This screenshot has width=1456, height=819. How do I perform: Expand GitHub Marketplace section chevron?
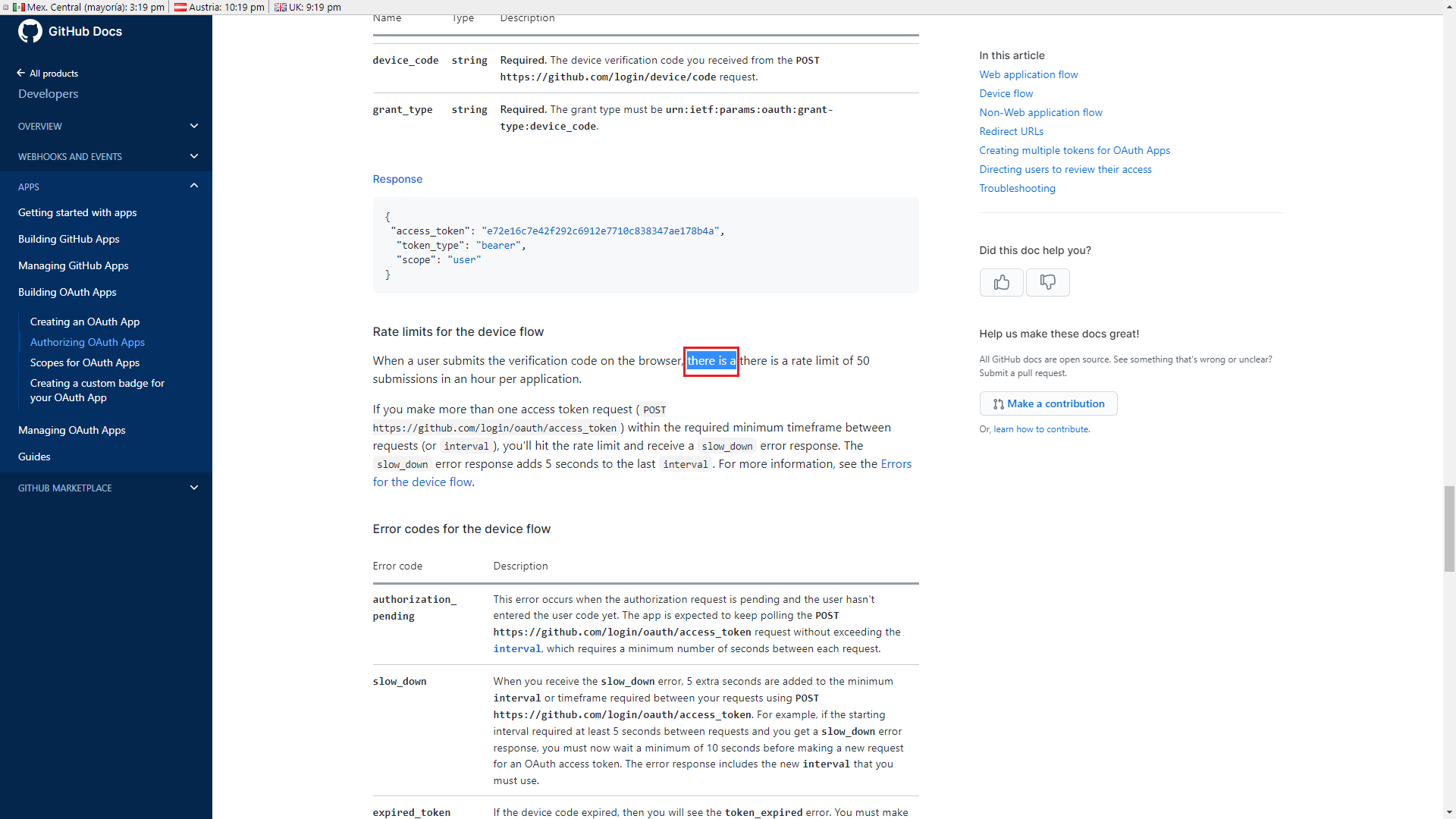point(194,488)
